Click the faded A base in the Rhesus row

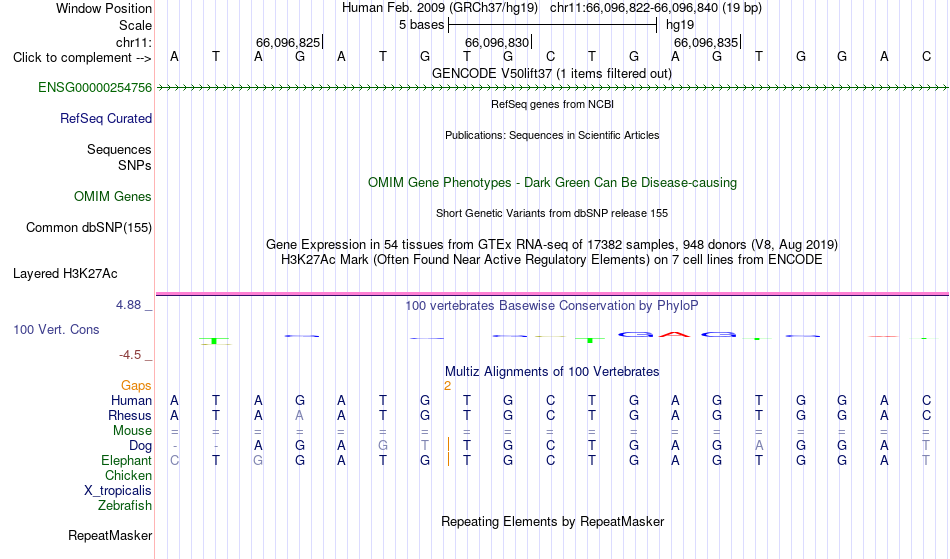[x=299, y=415]
